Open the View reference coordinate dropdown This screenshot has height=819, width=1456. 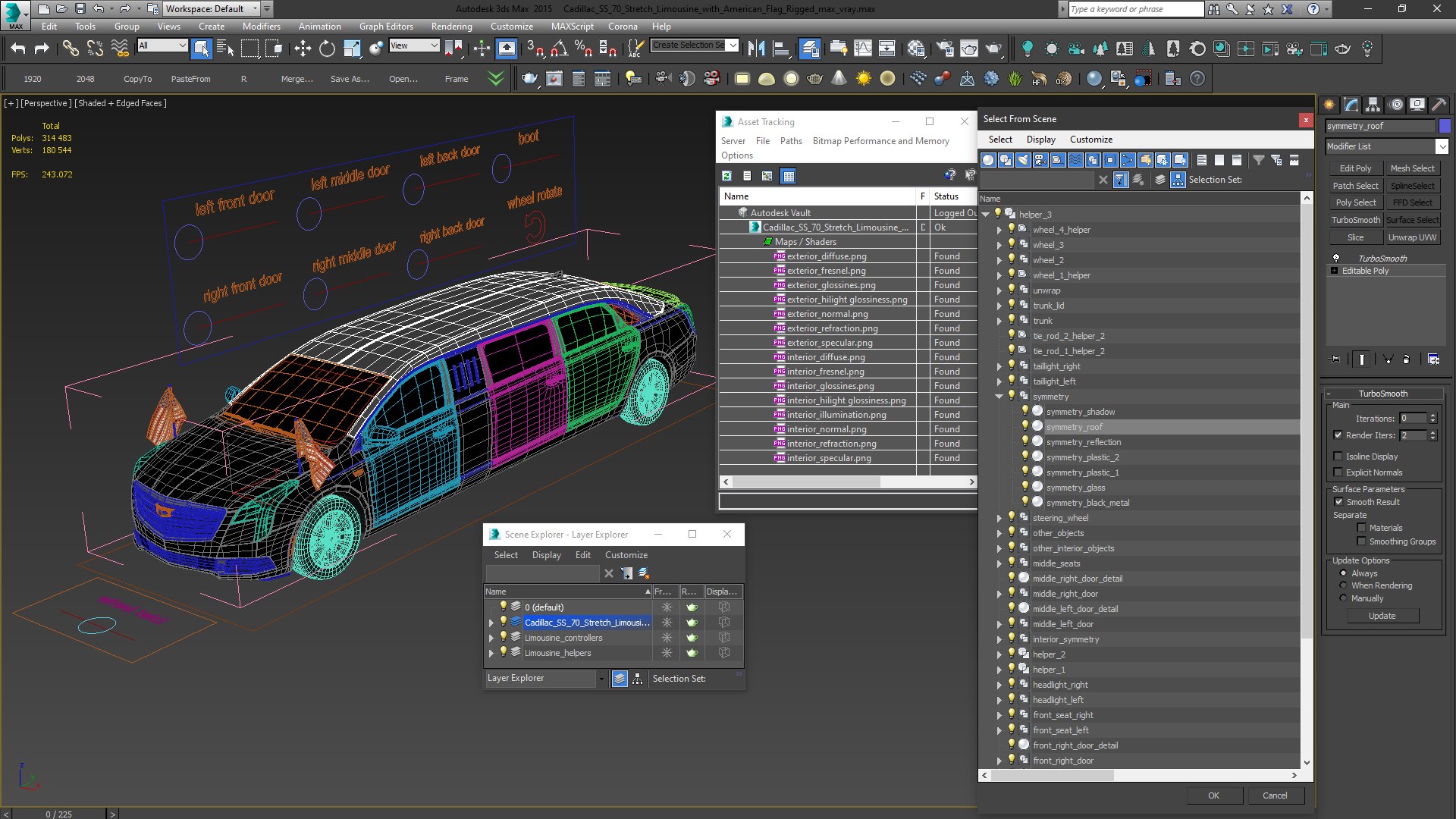414,45
